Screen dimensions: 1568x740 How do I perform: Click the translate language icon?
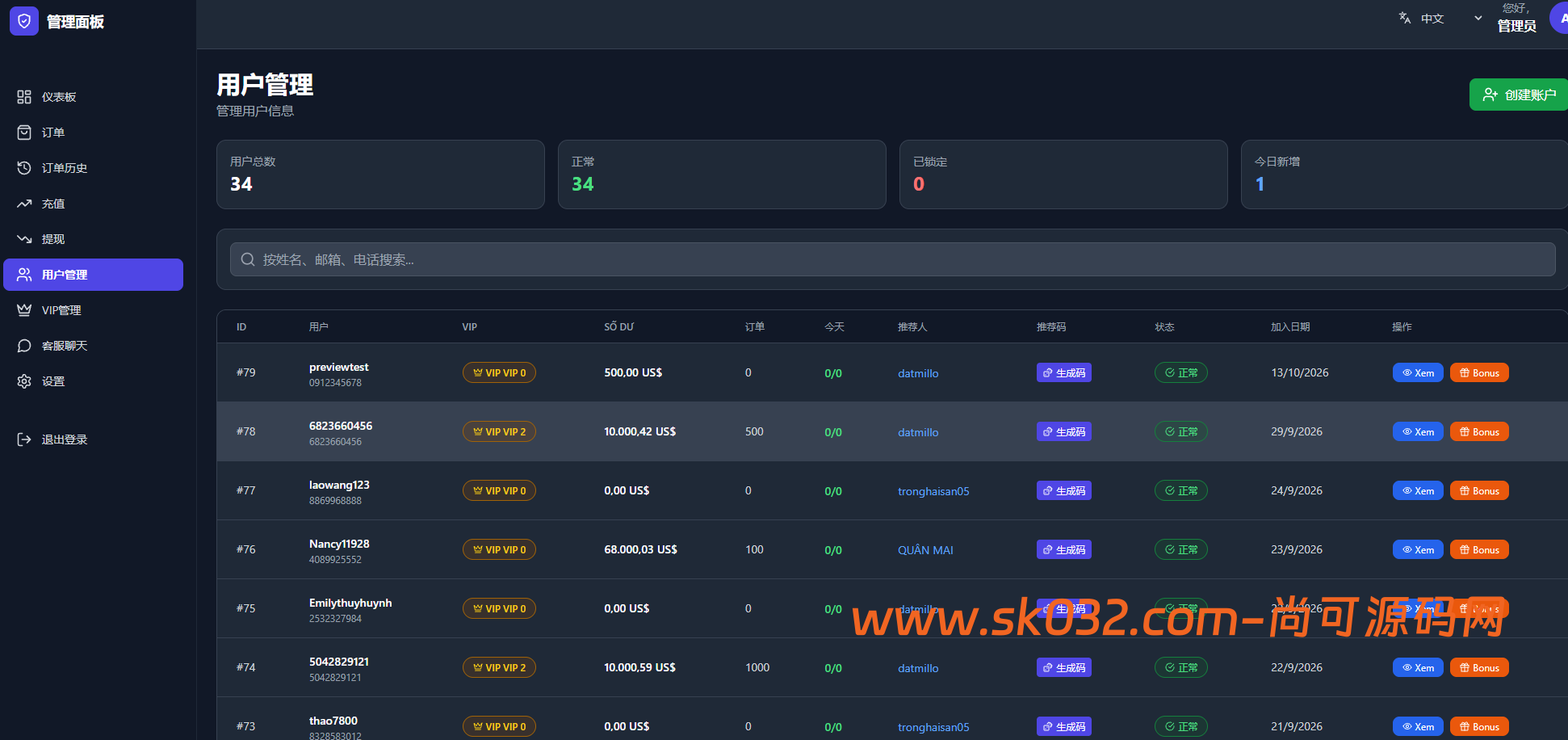pos(1405,18)
